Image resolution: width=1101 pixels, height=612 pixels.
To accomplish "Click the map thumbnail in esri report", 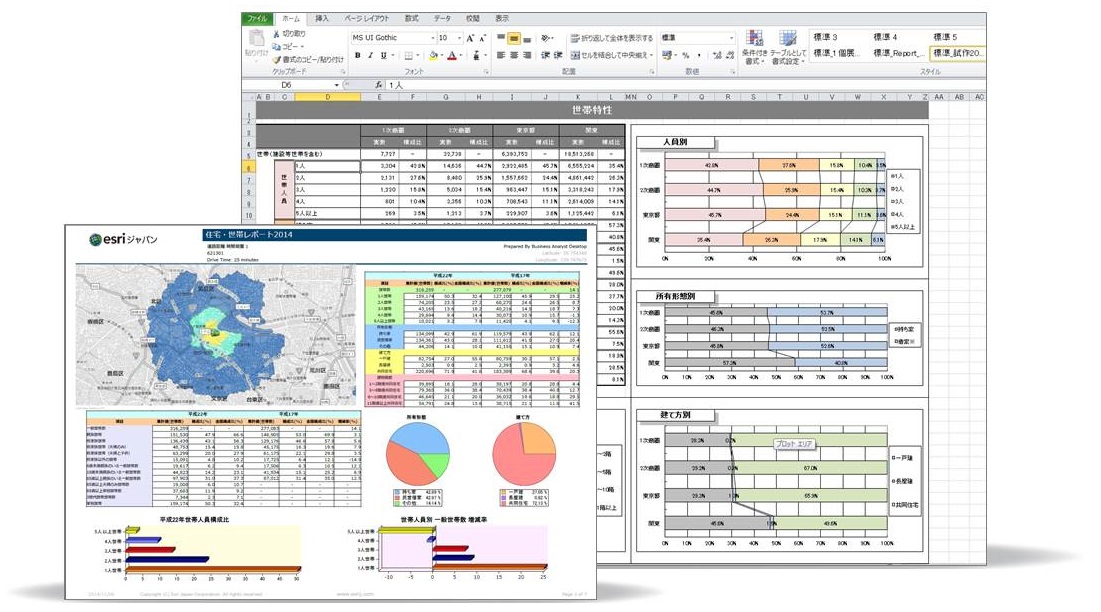I will [x=216, y=335].
